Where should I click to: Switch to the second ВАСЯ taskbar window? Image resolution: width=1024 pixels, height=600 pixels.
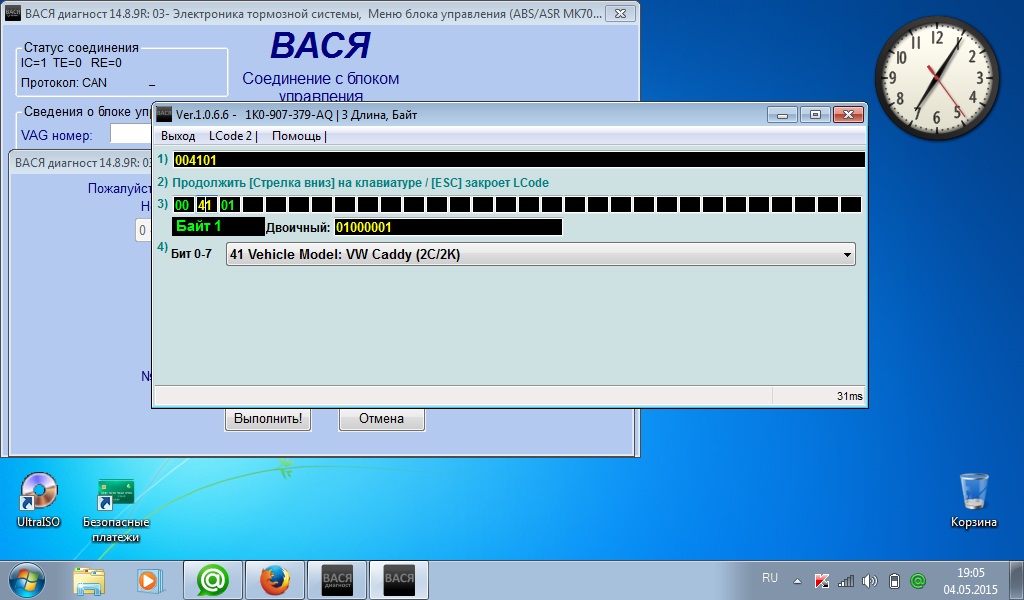399,580
